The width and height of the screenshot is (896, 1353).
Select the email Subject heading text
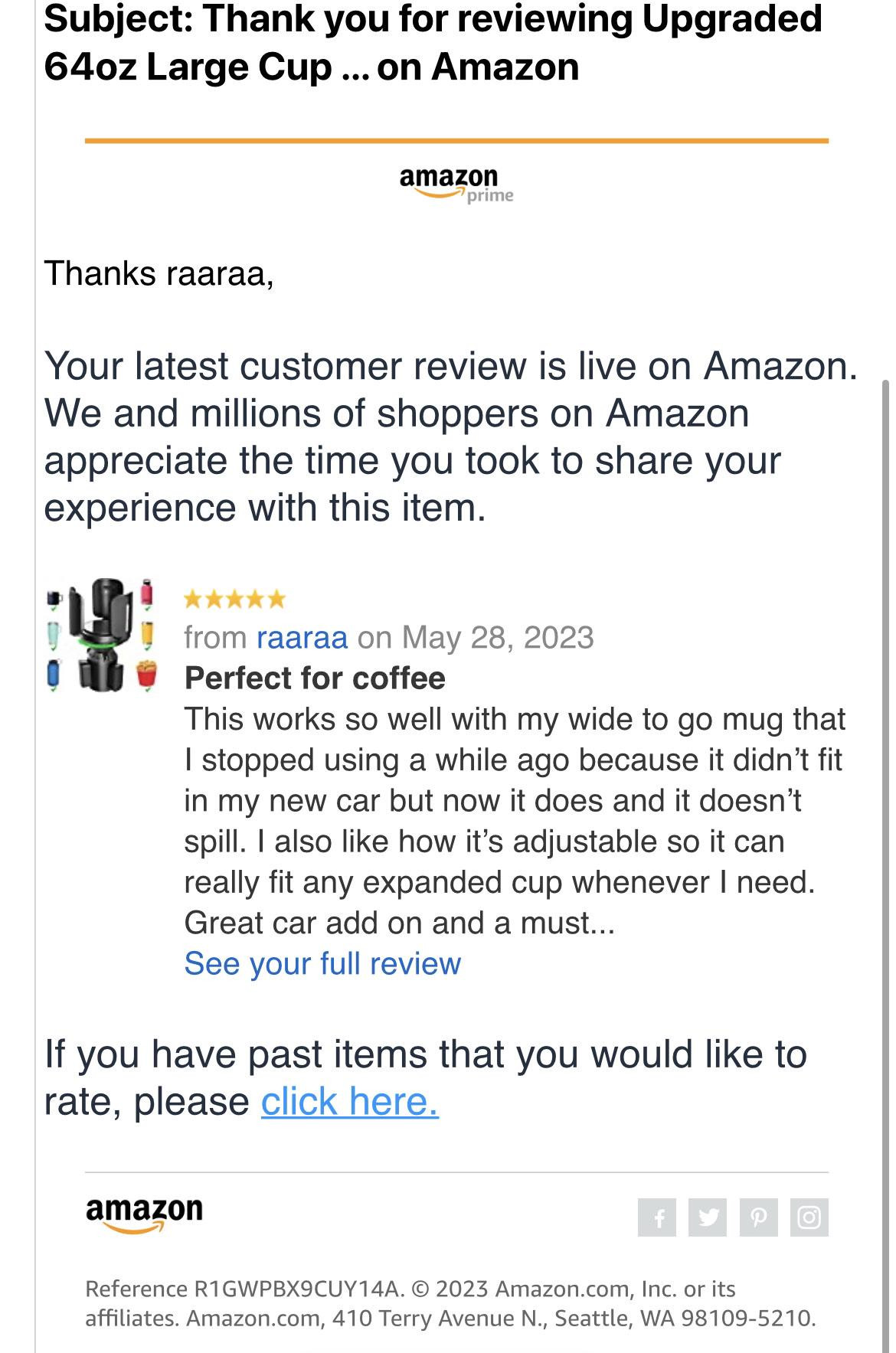(x=433, y=42)
